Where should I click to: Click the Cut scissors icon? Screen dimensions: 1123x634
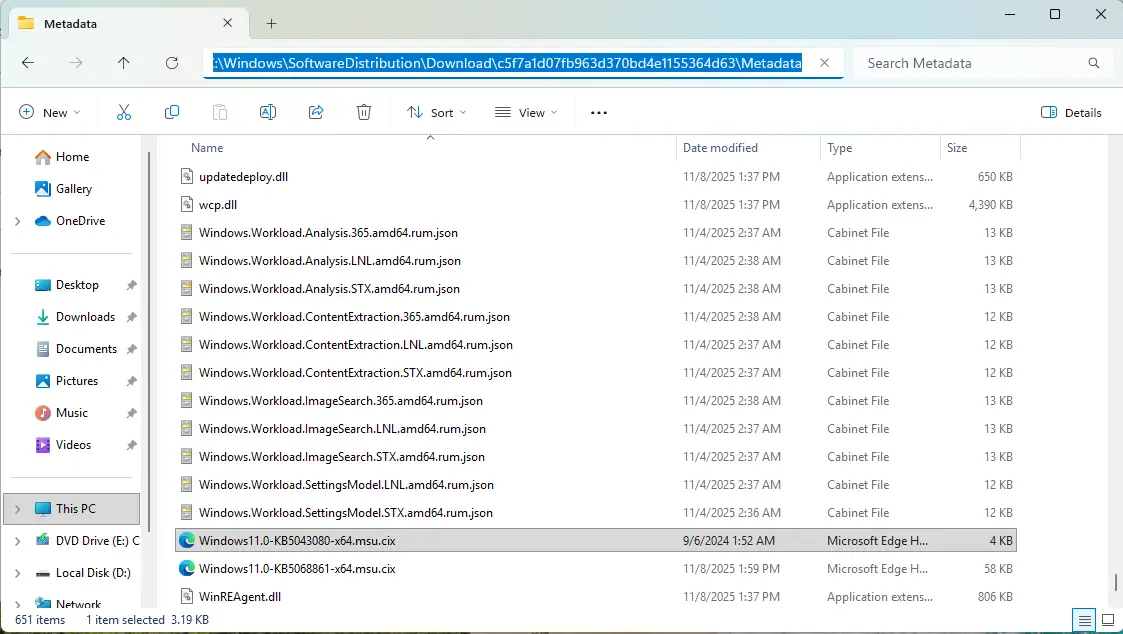(x=124, y=112)
